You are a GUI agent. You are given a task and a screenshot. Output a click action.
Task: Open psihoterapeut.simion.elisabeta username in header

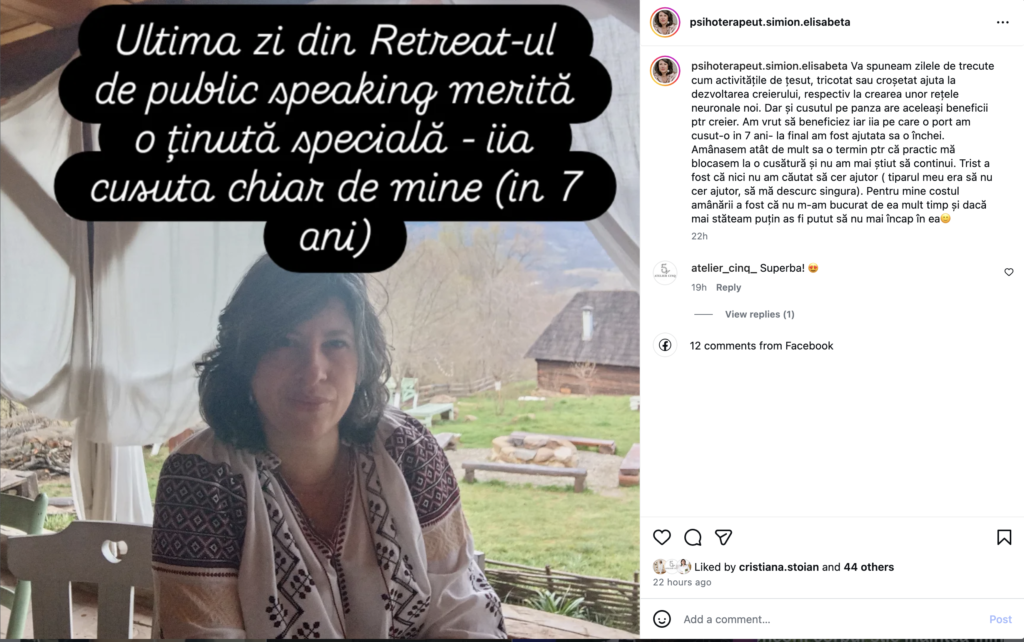(x=770, y=22)
